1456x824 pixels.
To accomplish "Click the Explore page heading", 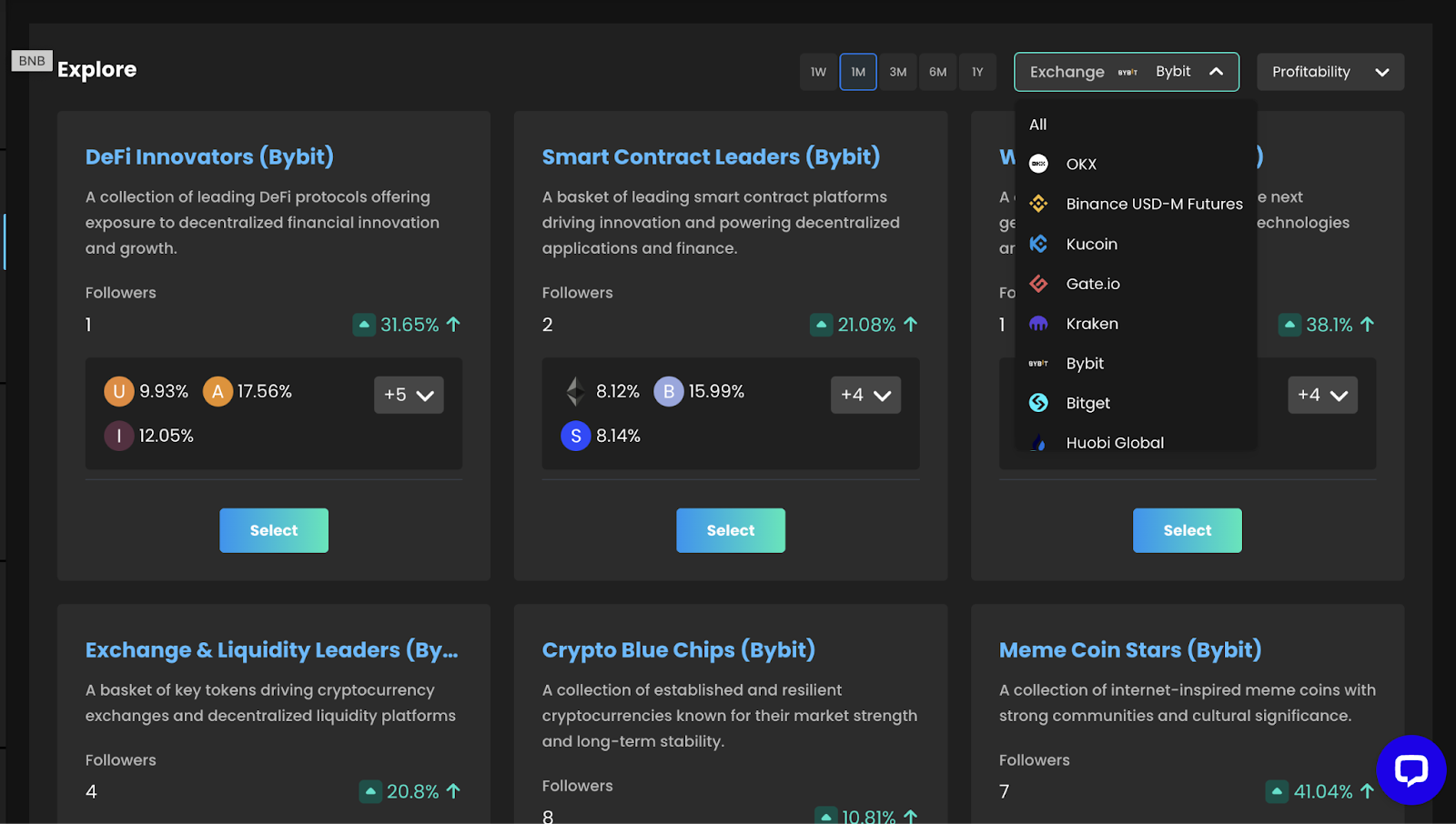I will (97, 70).
